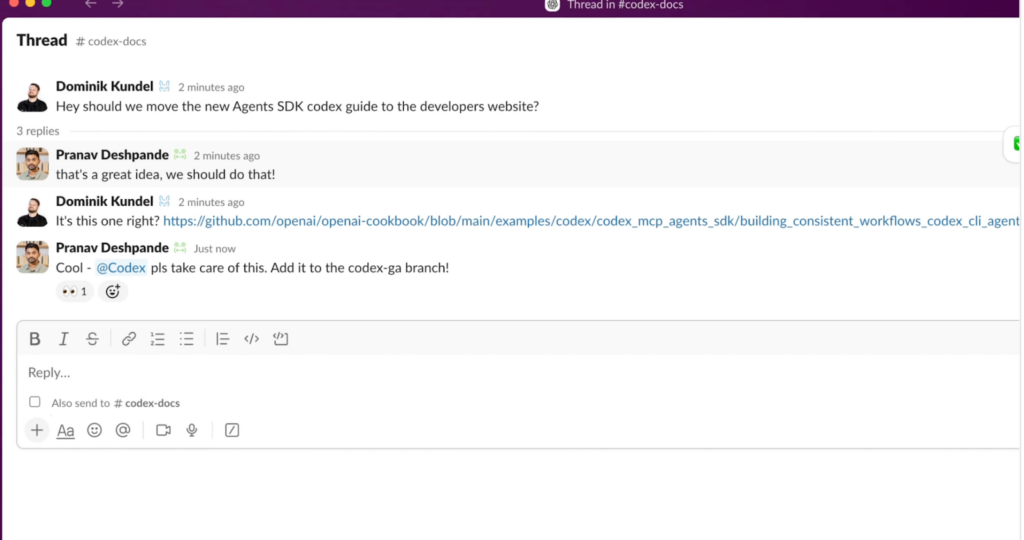The width and height of the screenshot is (1024, 540).
Task: Go back using the history back arrow
Action: click(90, 4)
